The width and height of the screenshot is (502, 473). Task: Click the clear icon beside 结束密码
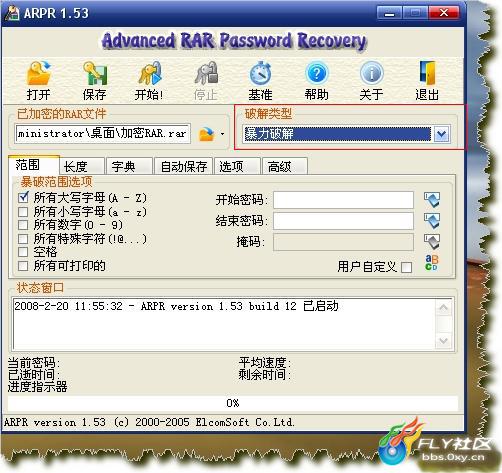[432, 221]
